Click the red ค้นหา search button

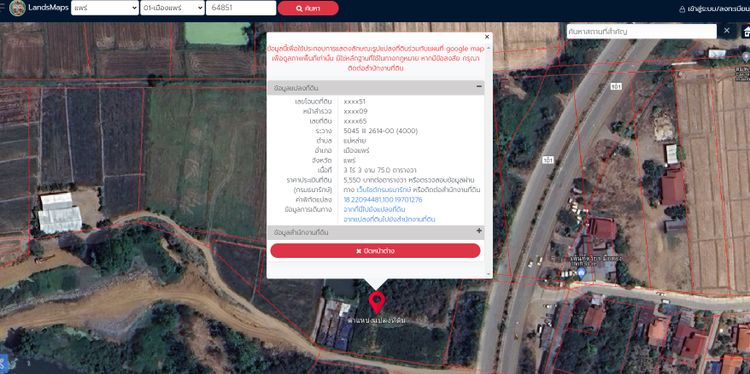coord(308,8)
